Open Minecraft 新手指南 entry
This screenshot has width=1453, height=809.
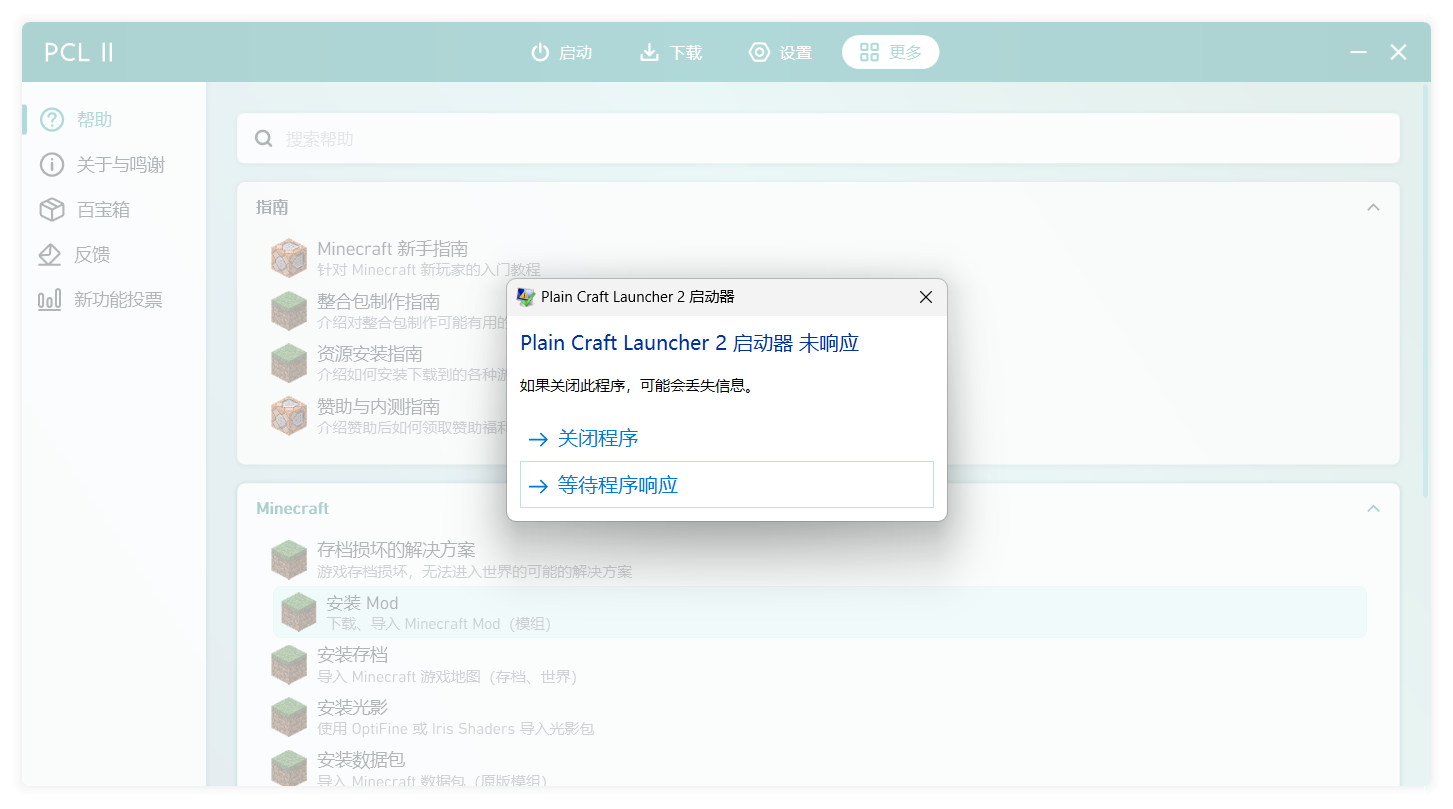click(x=820, y=258)
